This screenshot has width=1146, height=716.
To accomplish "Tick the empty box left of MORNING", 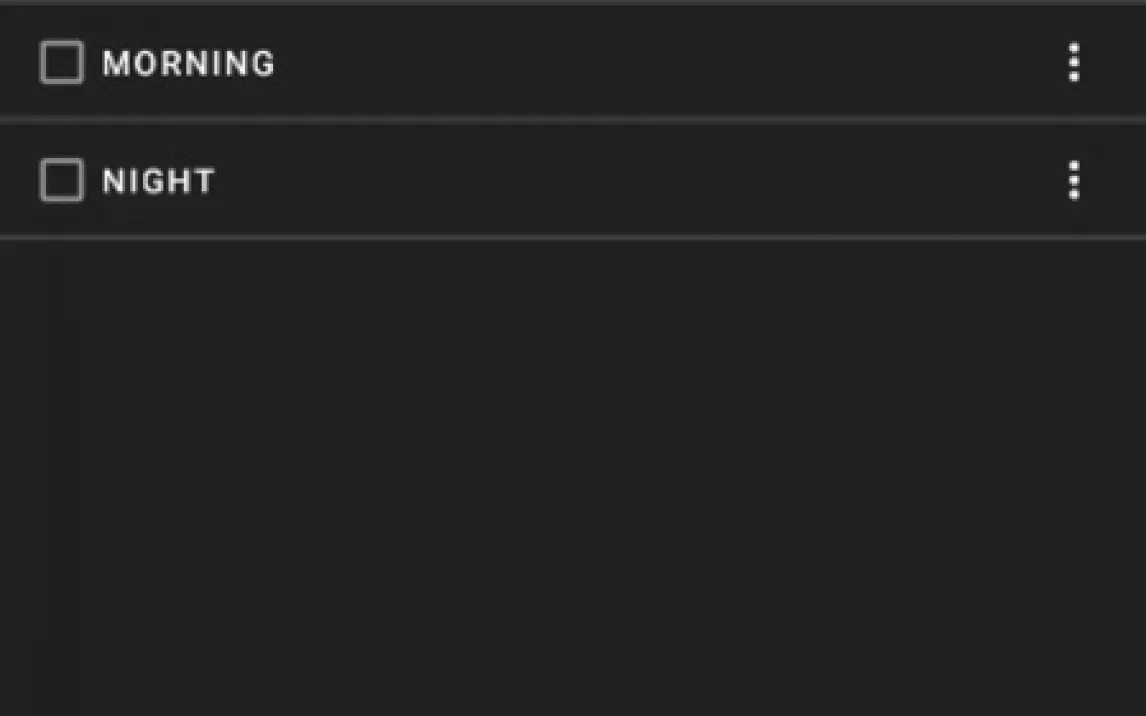I will [x=61, y=63].
